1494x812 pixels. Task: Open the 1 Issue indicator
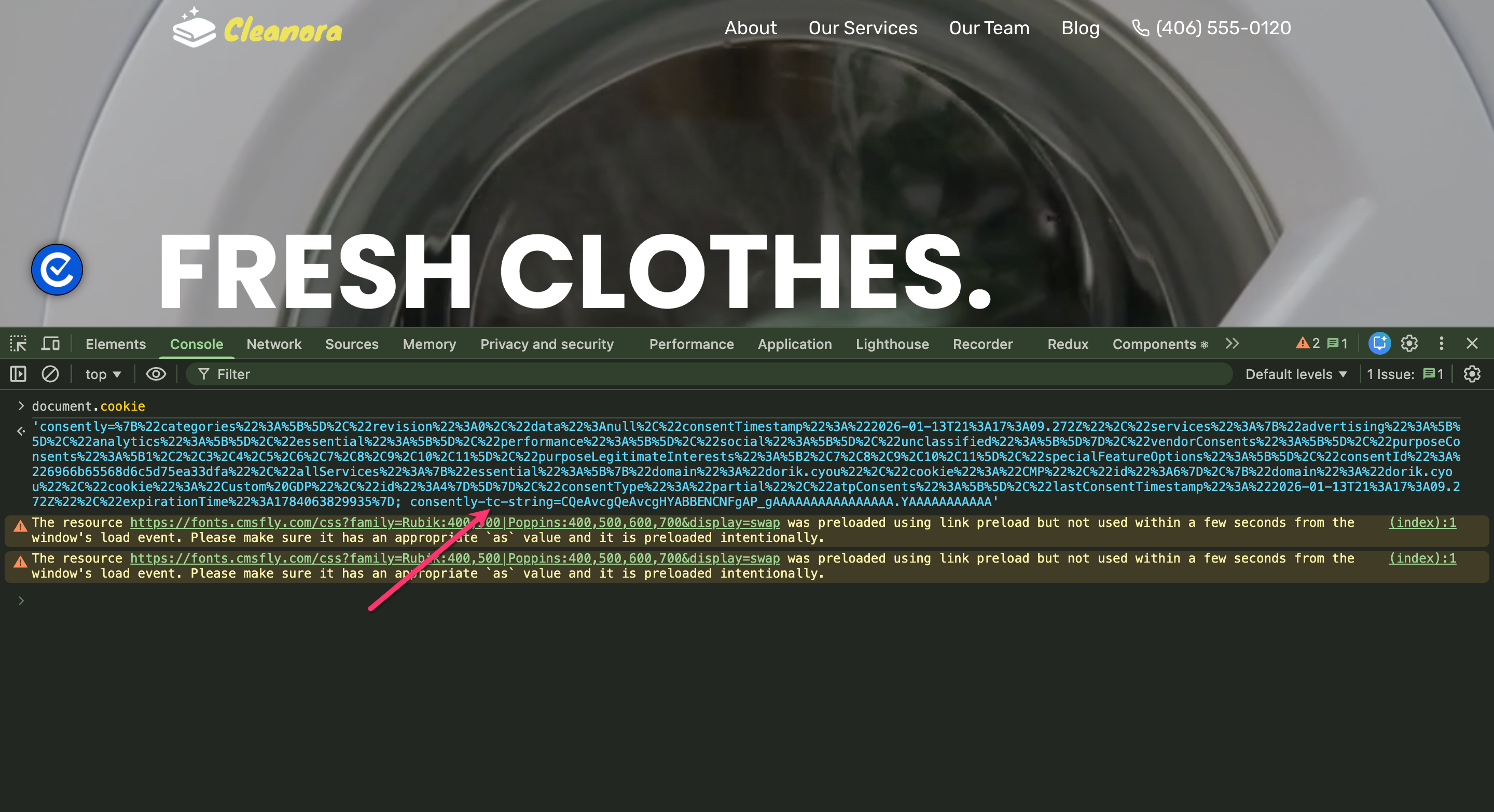pos(1405,374)
